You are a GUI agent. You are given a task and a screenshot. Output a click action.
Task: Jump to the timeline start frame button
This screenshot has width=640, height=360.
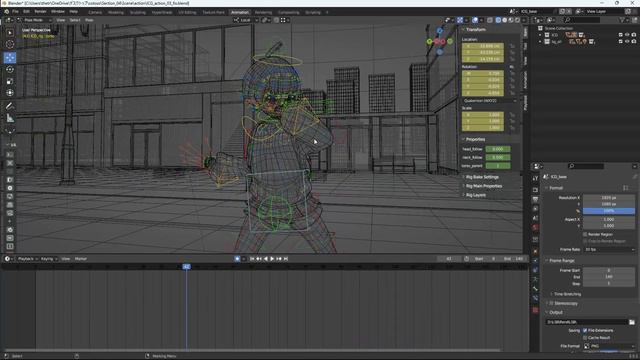pyautogui.click(x=252, y=259)
